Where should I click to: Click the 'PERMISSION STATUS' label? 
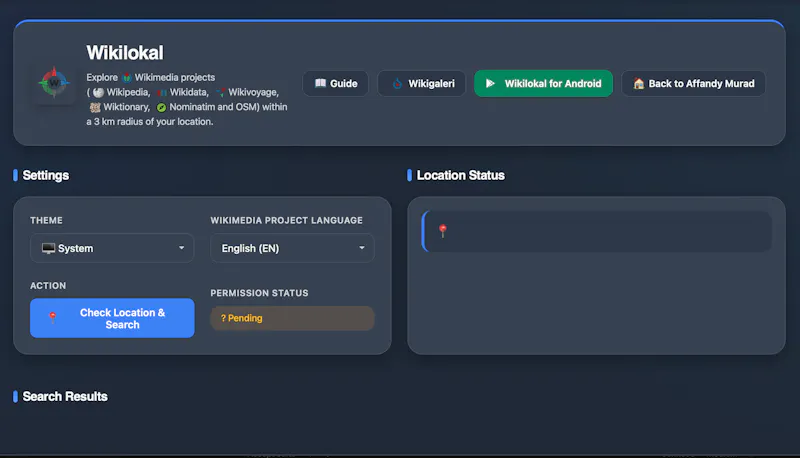click(x=259, y=293)
